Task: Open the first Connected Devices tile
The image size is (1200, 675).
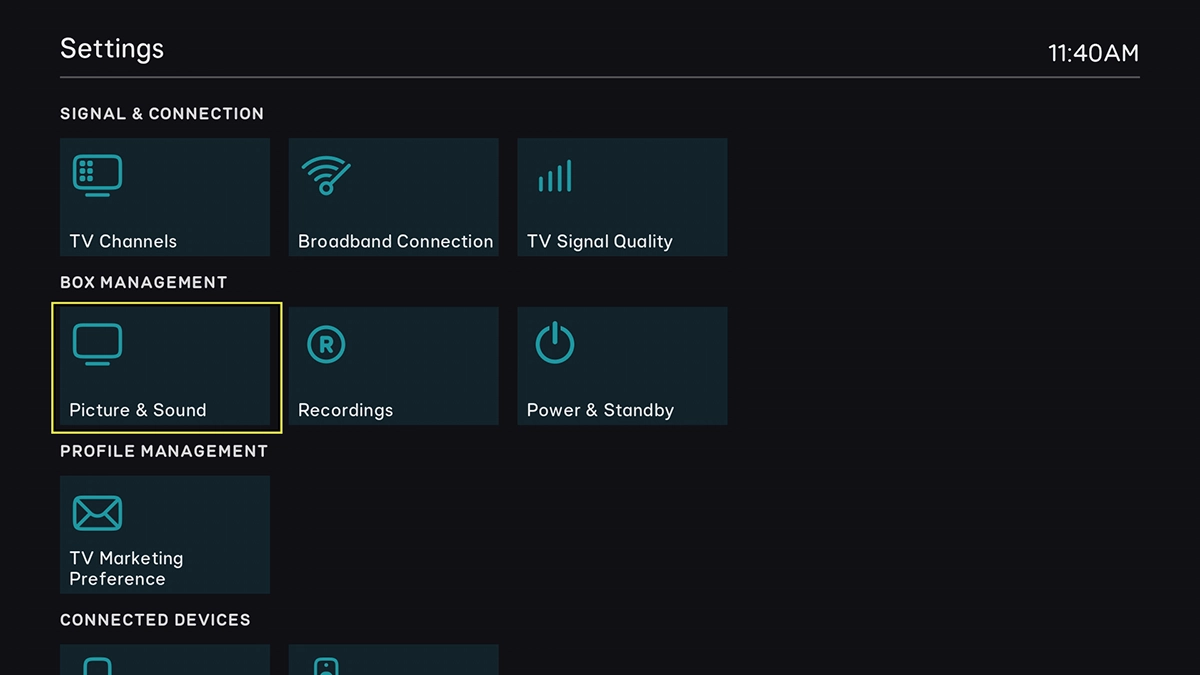Action: coord(165,661)
